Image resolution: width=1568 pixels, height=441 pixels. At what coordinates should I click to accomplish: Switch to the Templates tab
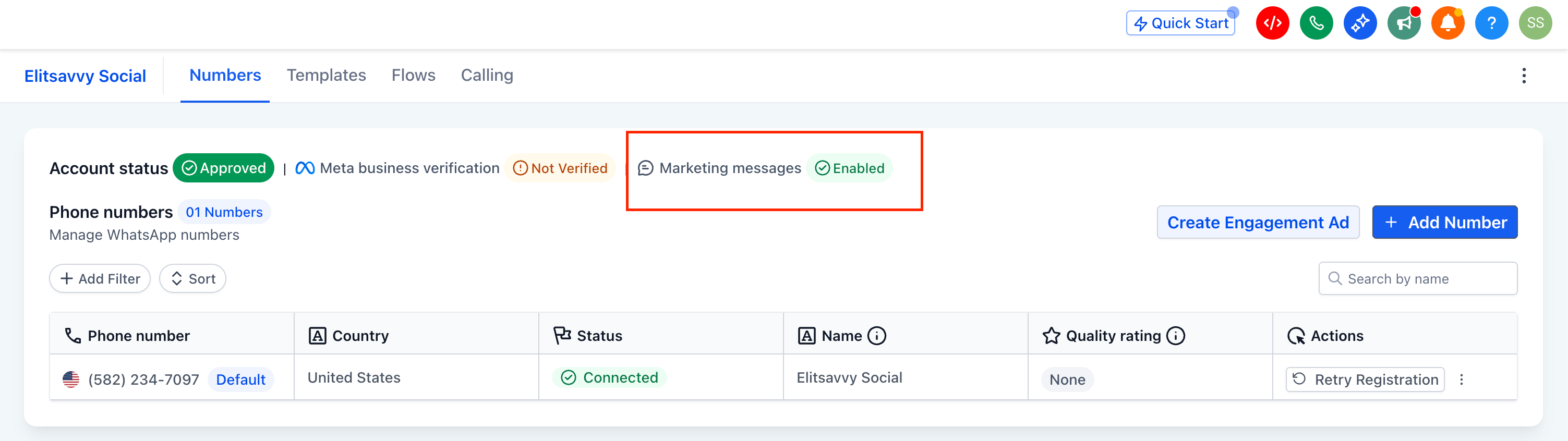pos(326,76)
